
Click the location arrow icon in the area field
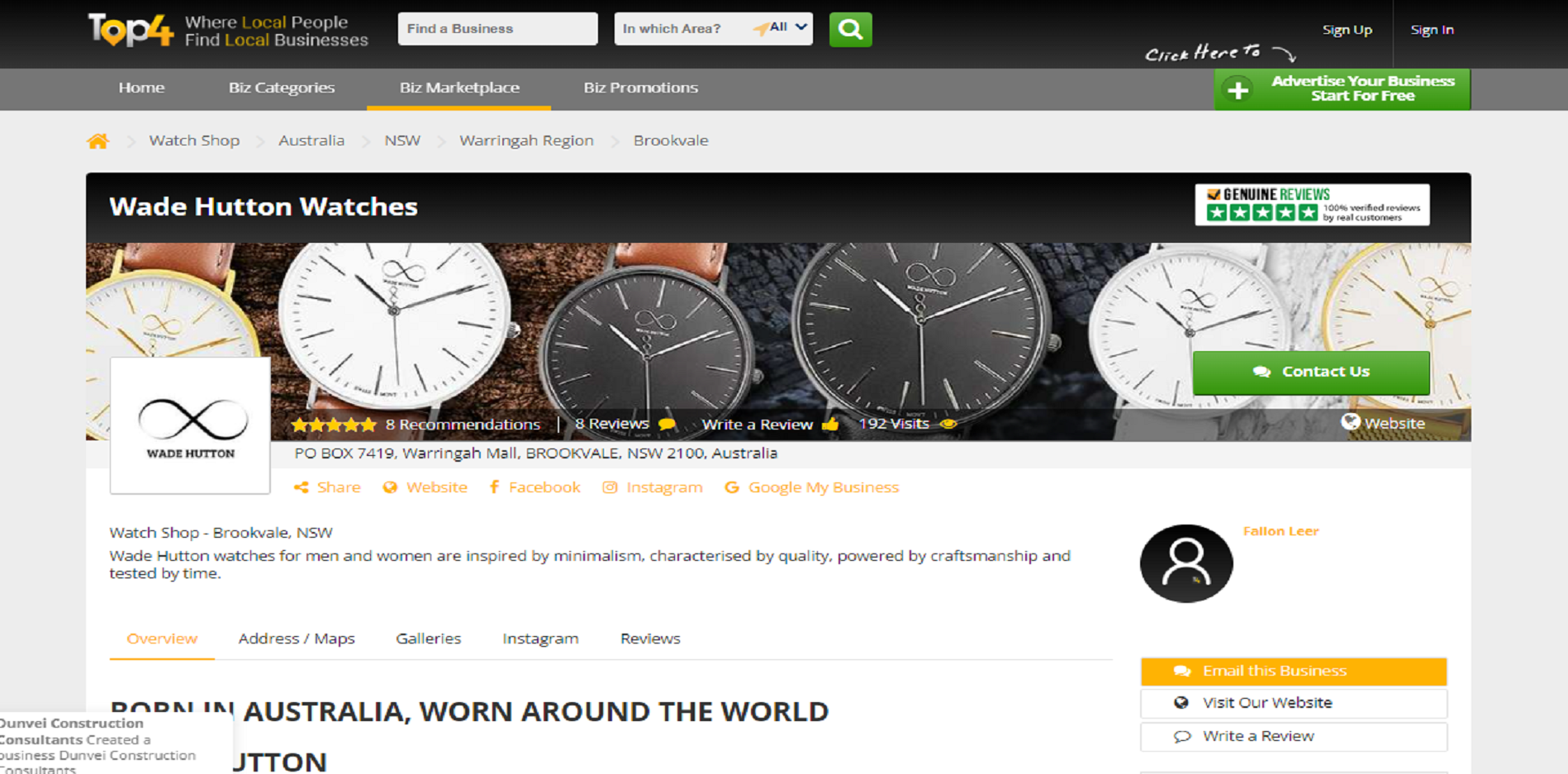click(x=760, y=29)
